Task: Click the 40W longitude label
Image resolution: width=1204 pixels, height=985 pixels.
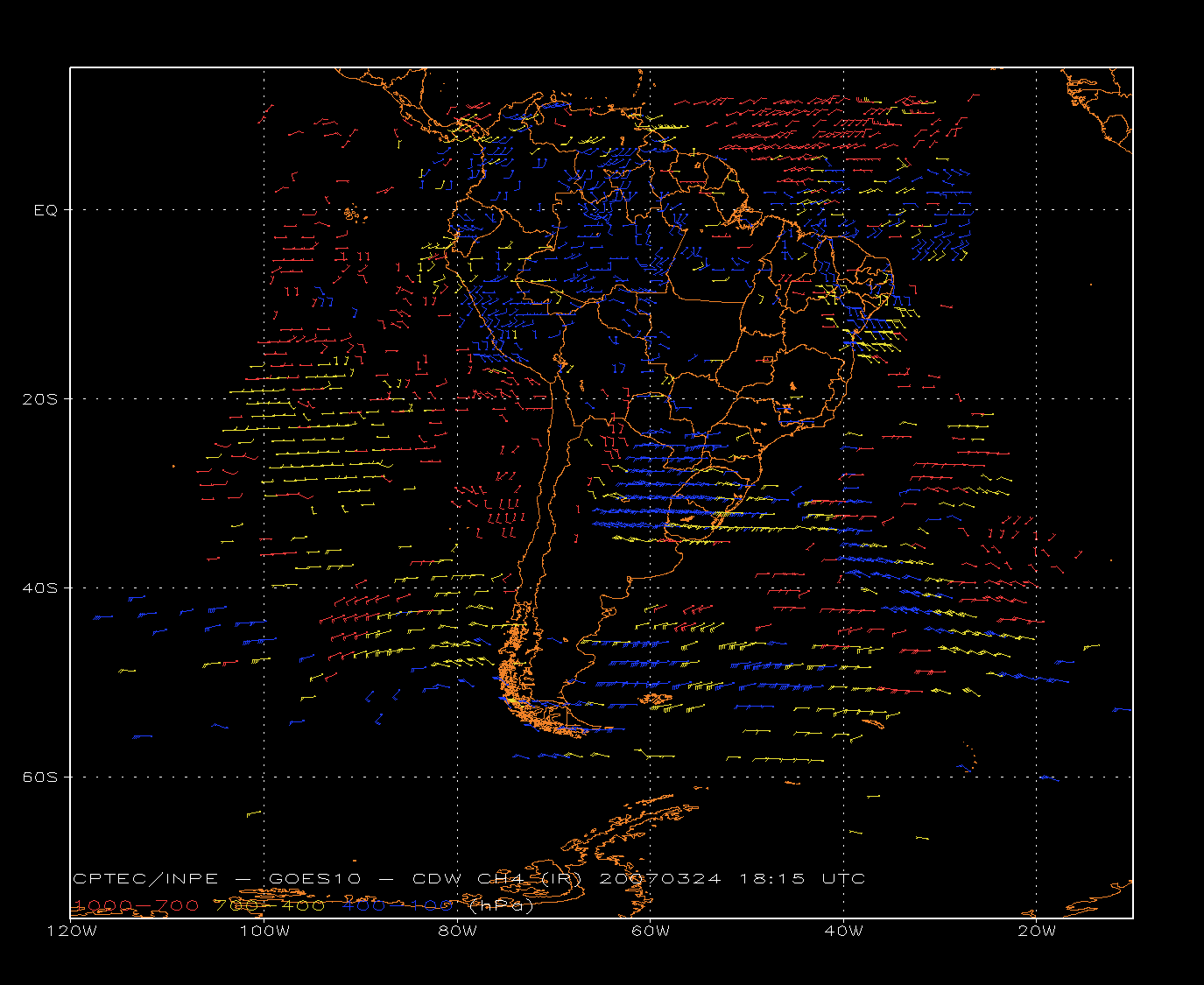Action: (x=843, y=932)
